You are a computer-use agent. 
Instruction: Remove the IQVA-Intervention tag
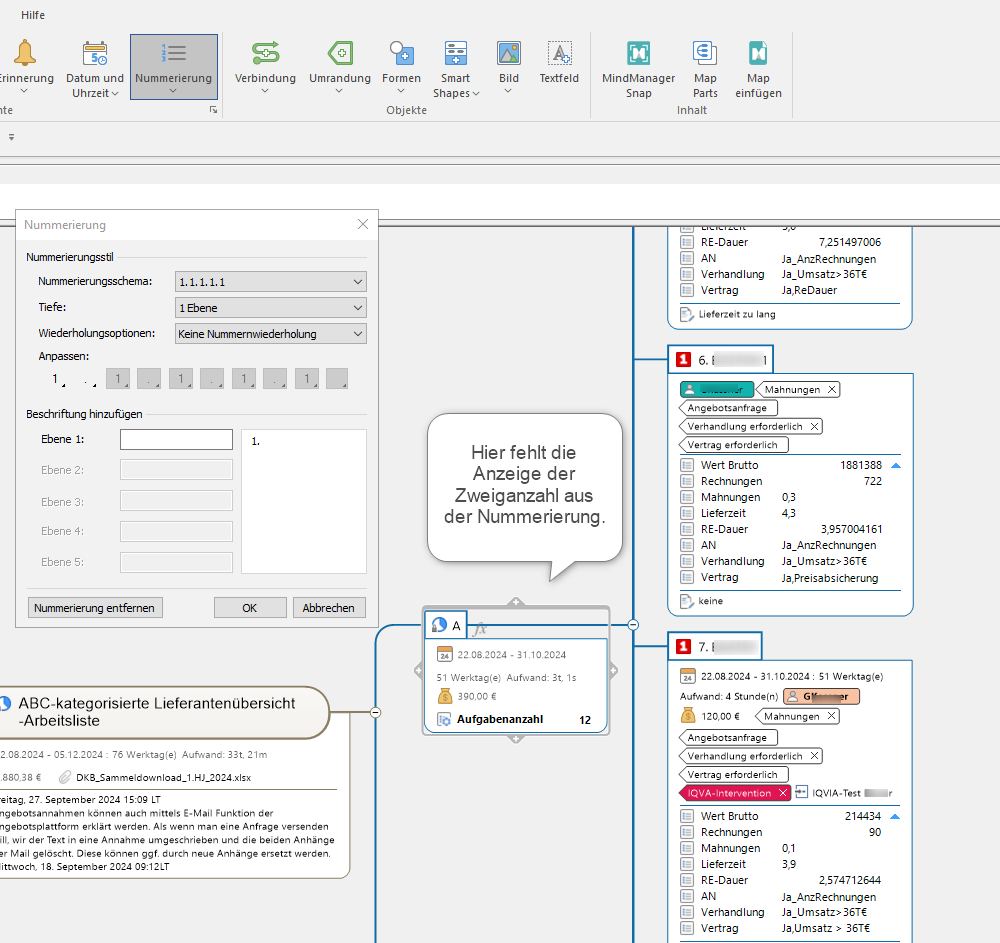pos(783,793)
